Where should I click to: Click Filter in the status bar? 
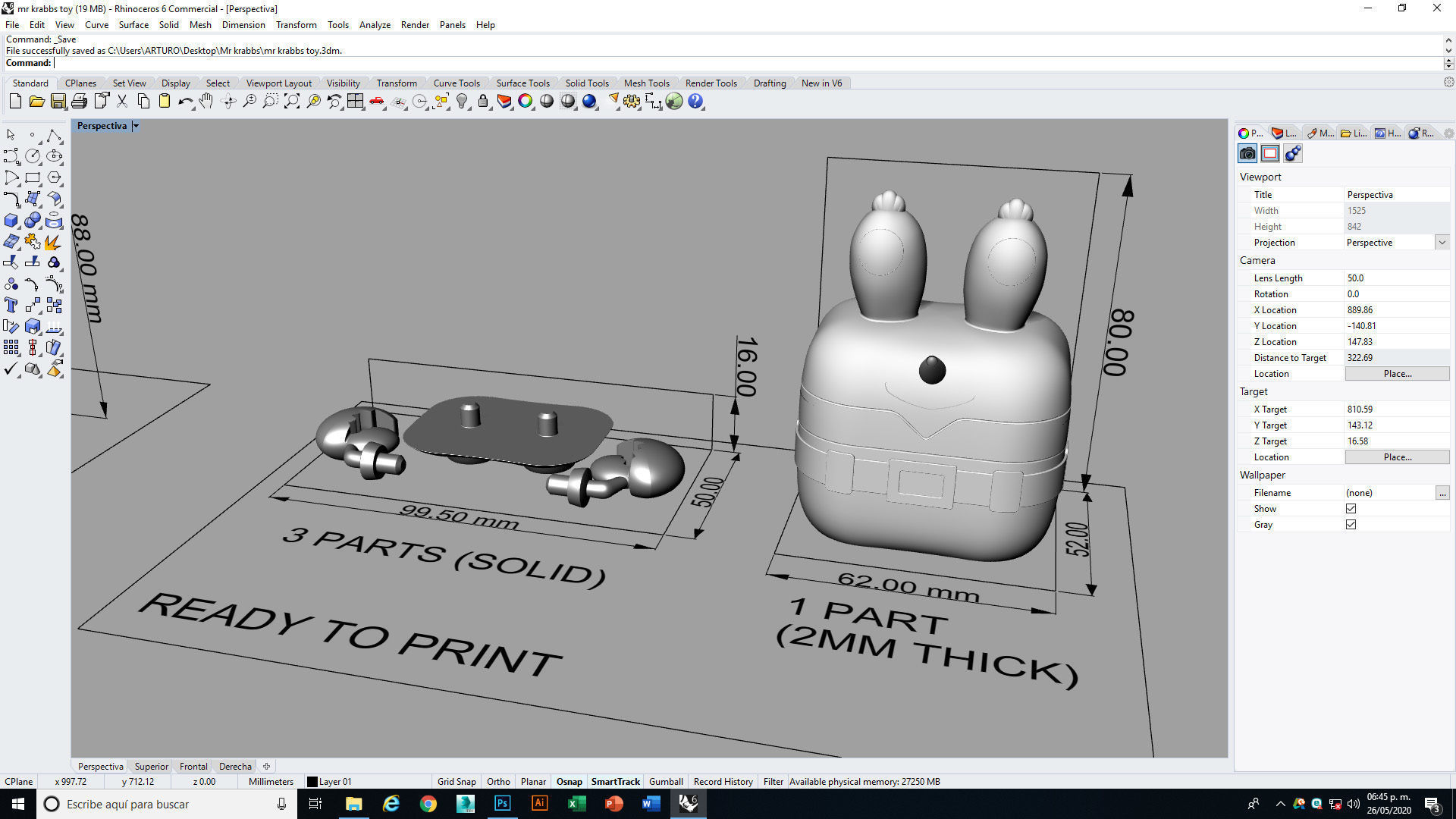tap(773, 782)
